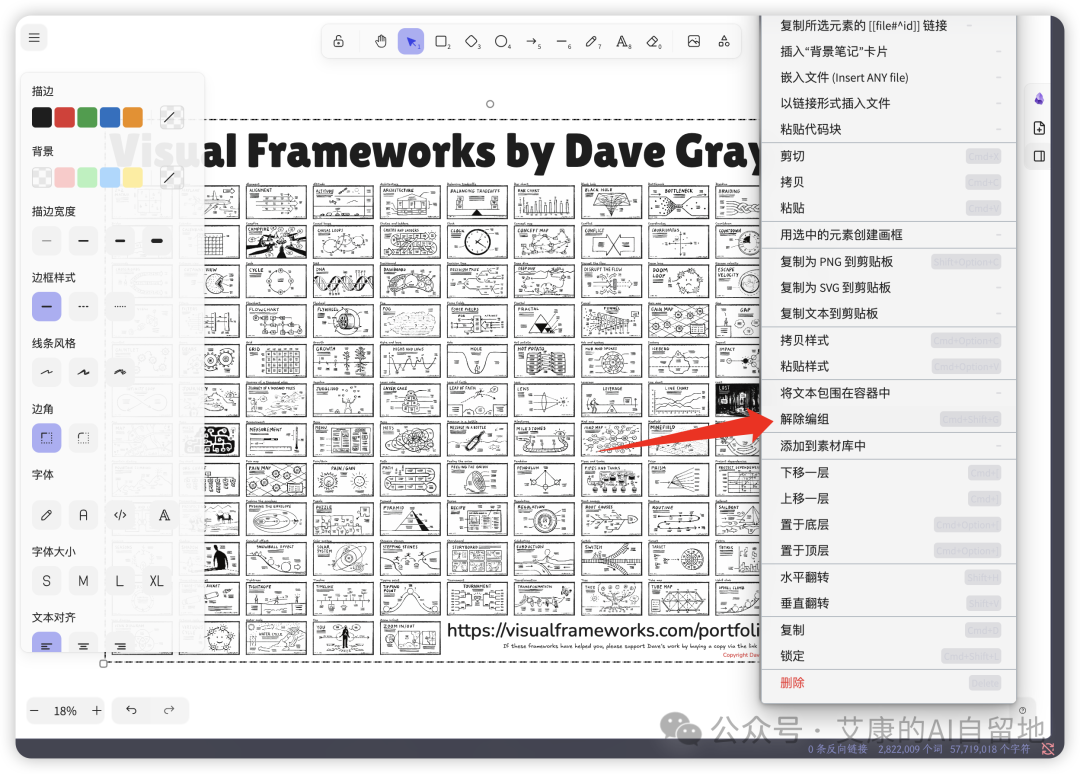Choose dashed border style
The image size is (1080, 774).
83,306
